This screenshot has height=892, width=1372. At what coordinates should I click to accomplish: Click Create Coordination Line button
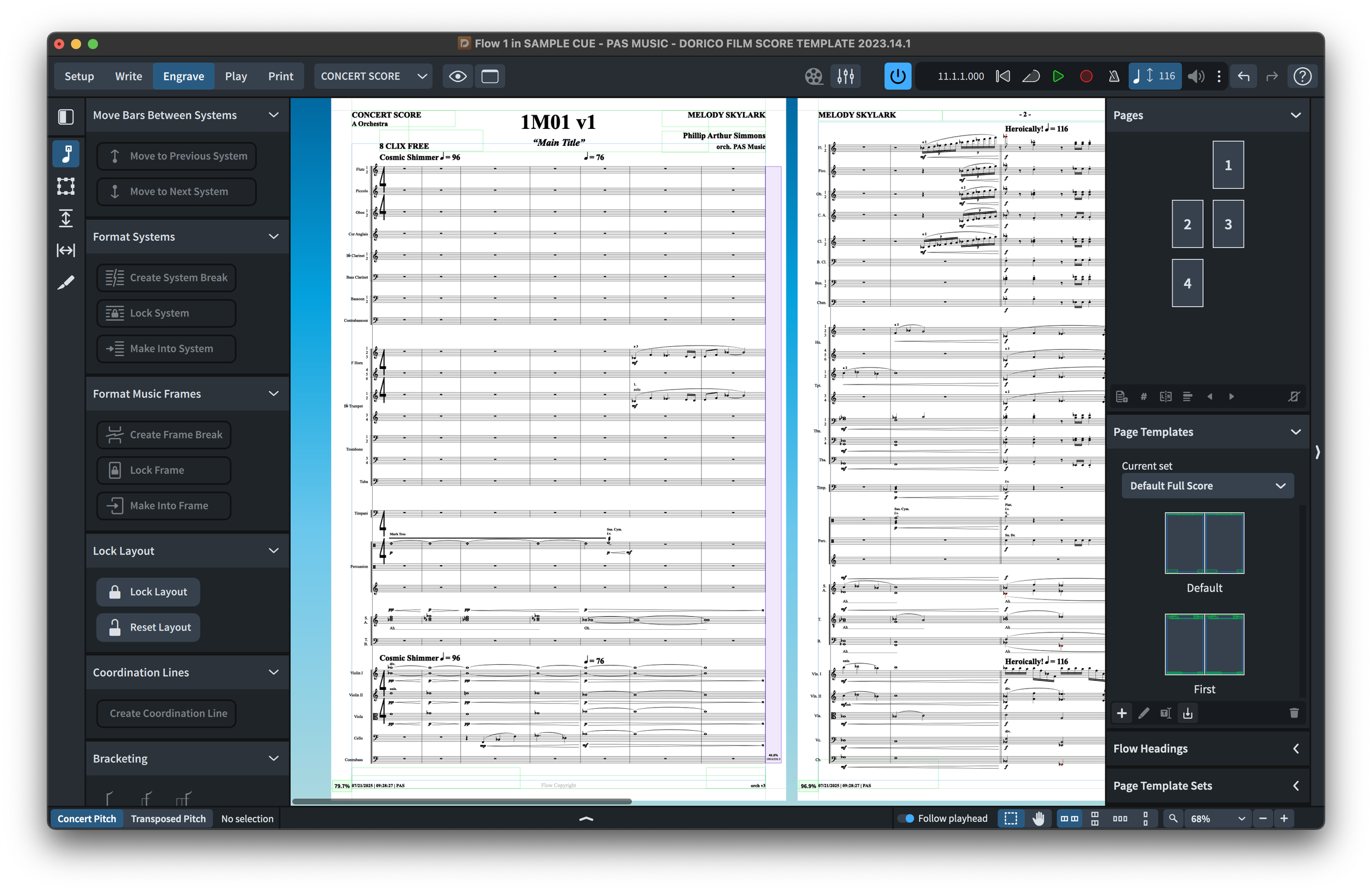[x=166, y=713]
